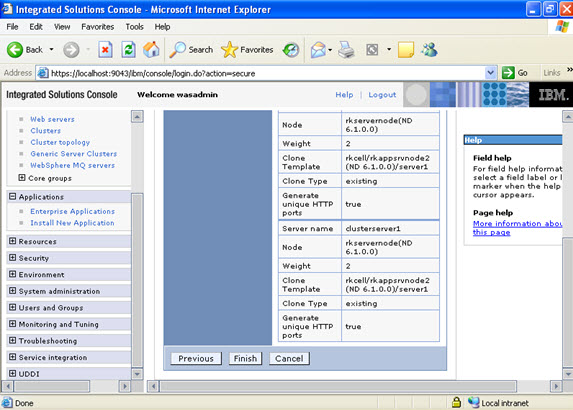
Task: Click main content horizontal scroll left arrow
Action: point(153,386)
